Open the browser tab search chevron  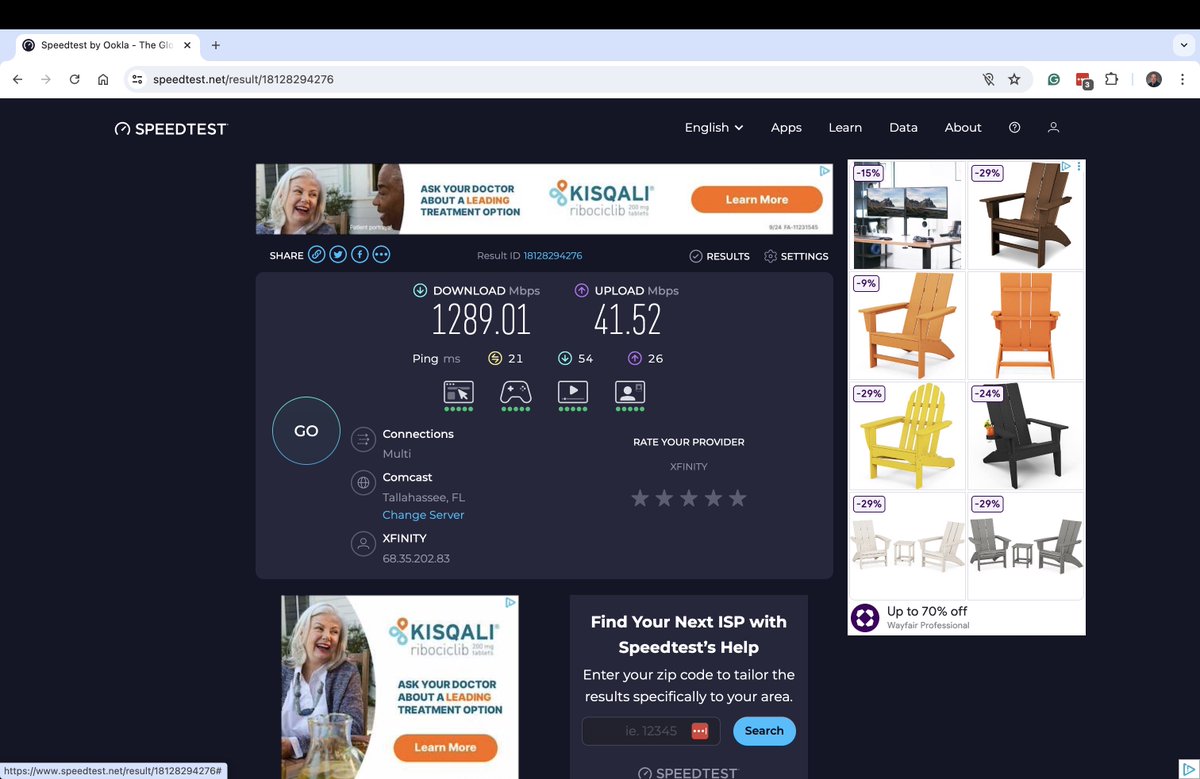(x=1184, y=45)
